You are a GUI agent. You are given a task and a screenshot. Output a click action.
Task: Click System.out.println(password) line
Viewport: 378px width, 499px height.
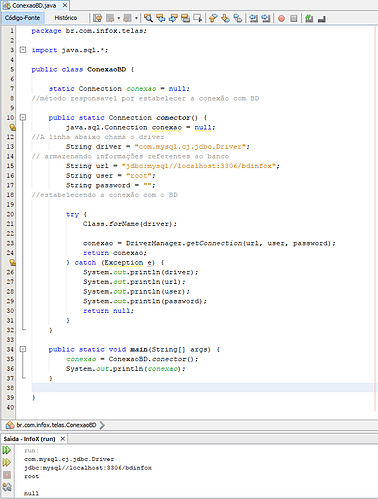tap(145, 301)
